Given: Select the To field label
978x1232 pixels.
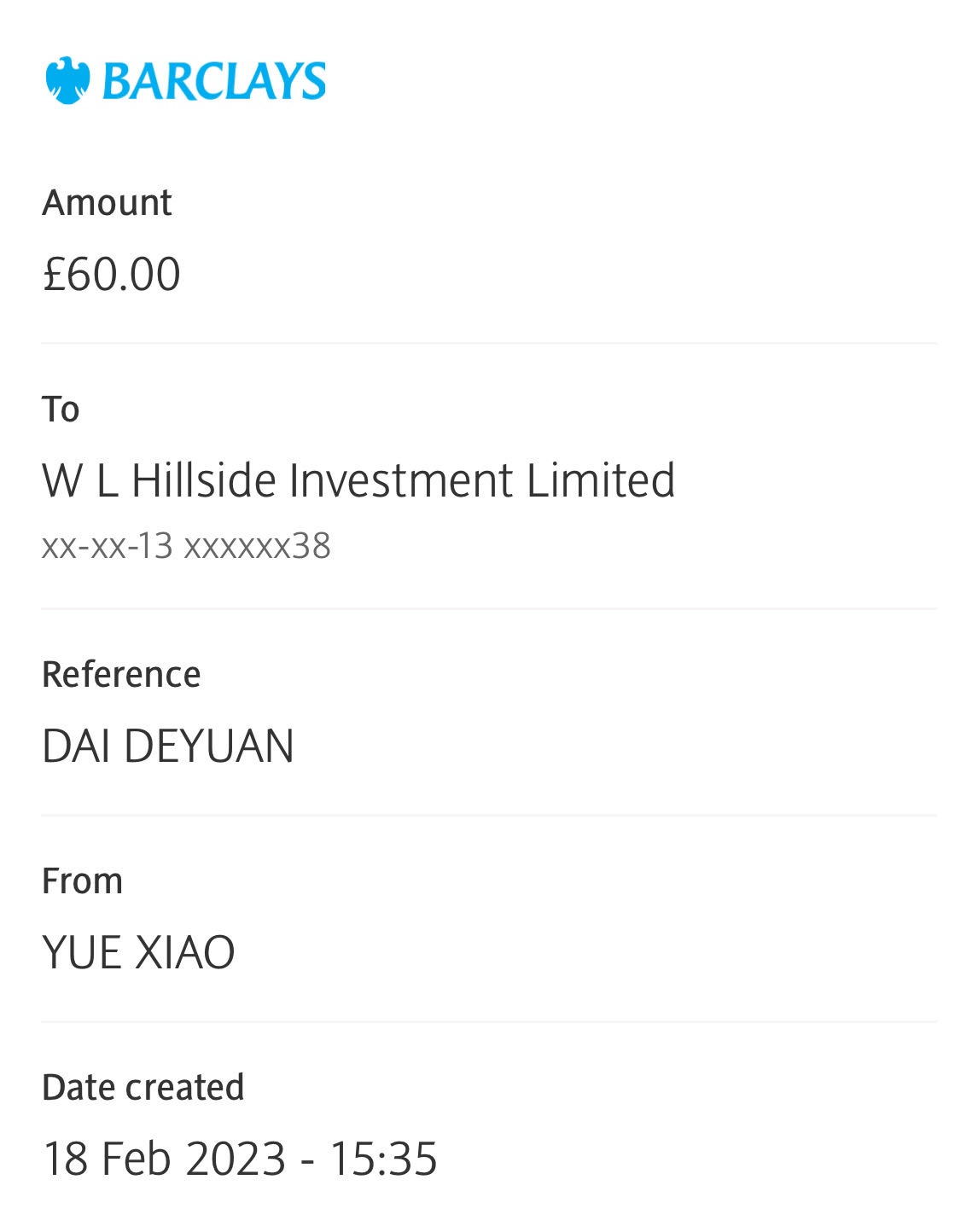Looking at the screenshot, I should tap(61, 410).
